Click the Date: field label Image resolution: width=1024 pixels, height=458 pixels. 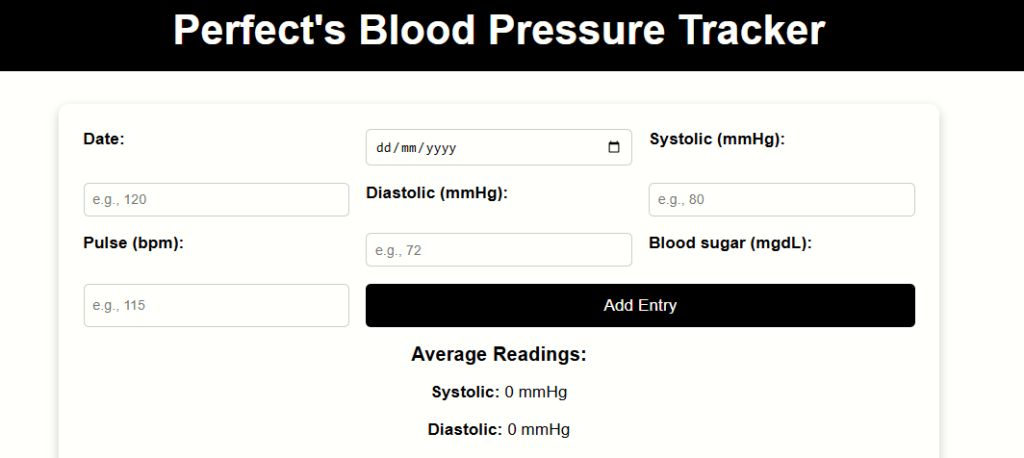tap(104, 139)
